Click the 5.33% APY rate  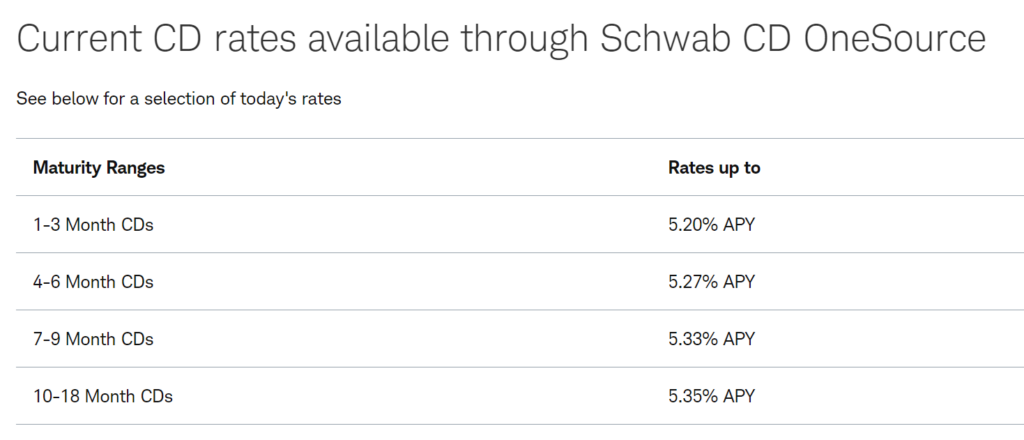click(711, 339)
